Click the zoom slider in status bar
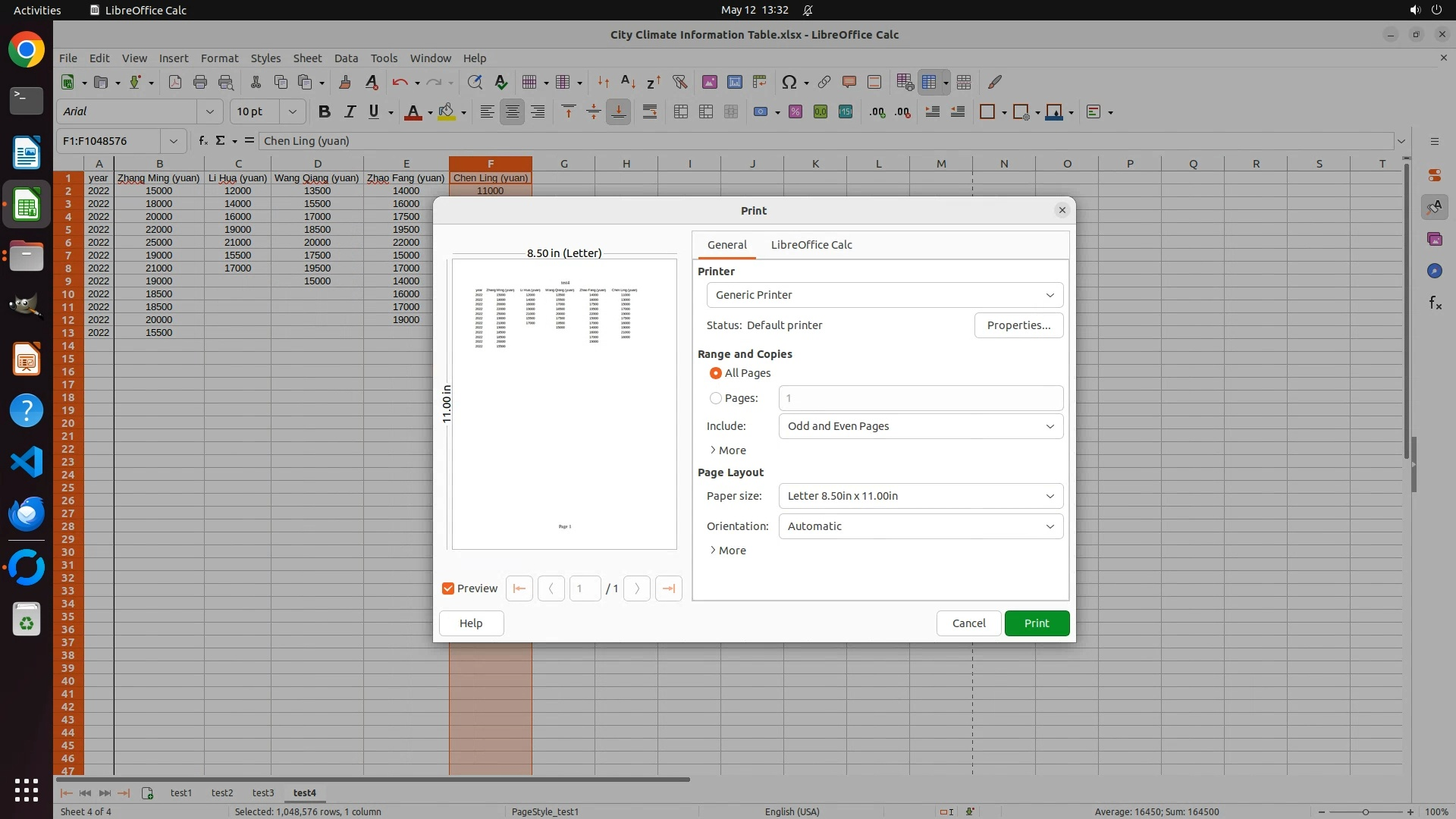 tap(1365, 811)
